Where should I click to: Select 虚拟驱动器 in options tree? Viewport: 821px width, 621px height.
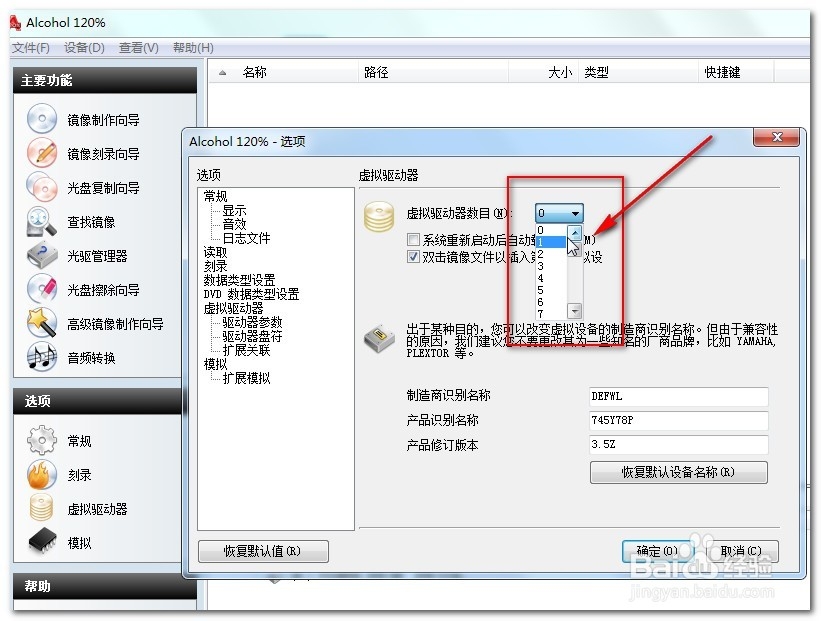tap(233, 308)
